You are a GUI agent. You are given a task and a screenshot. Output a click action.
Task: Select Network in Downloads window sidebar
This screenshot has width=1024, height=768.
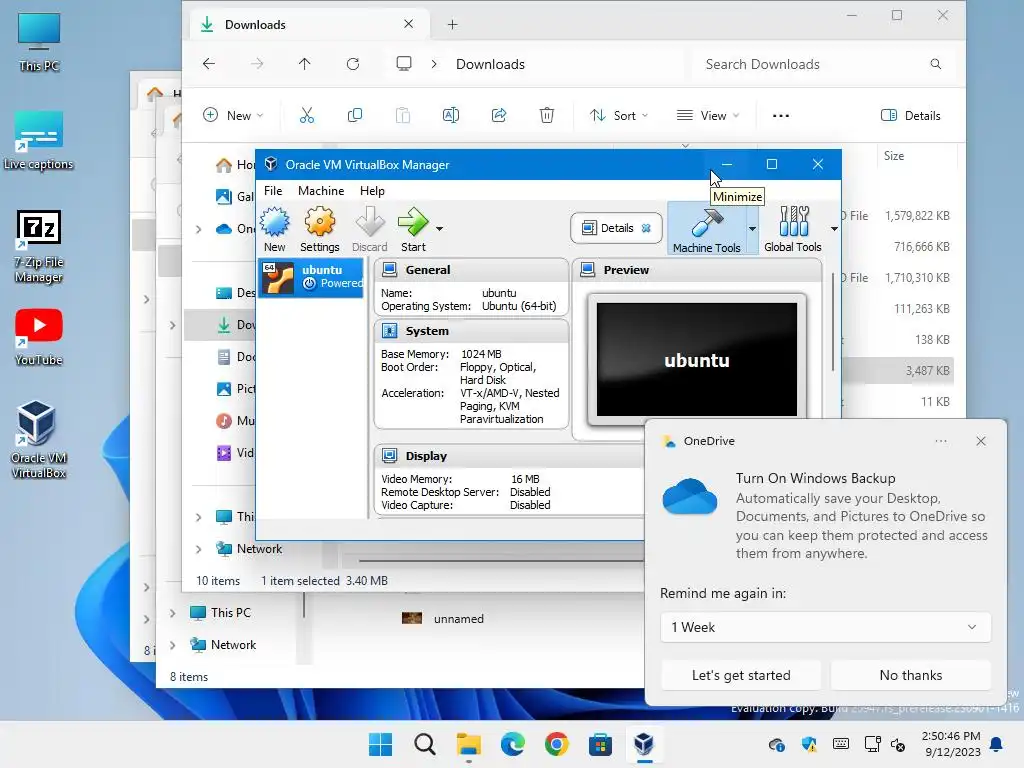(259, 549)
